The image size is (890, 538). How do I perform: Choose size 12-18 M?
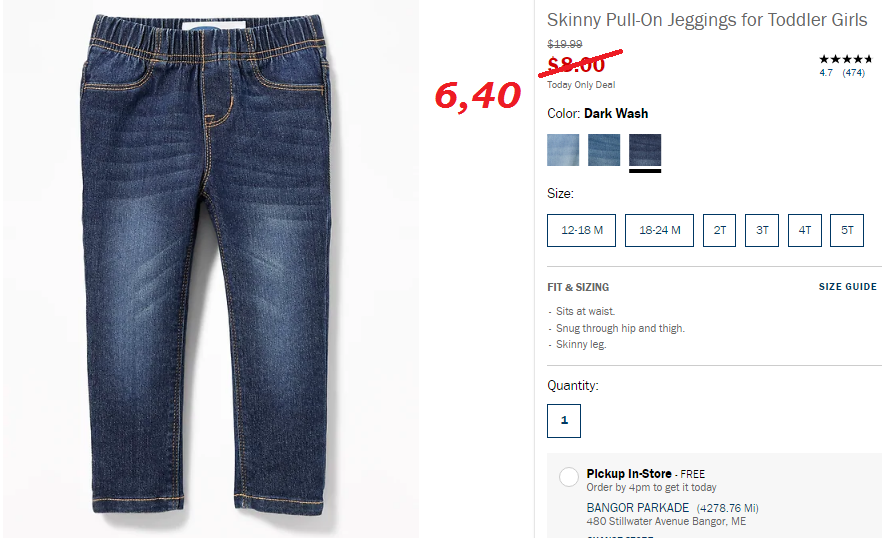(x=581, y=230)
